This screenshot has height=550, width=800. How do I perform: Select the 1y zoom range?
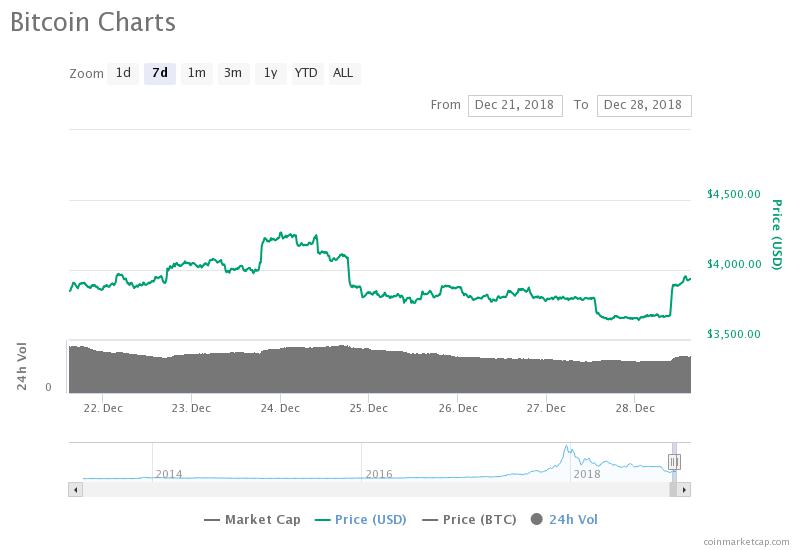[270, 73]
